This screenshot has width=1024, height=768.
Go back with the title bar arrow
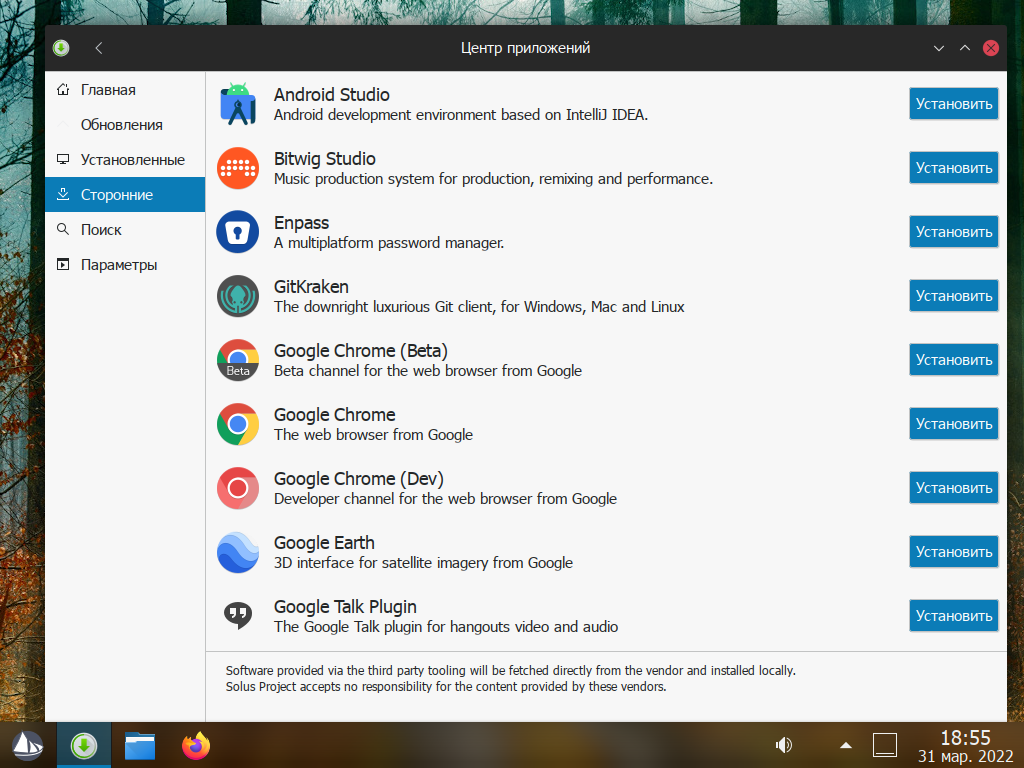[x=99, y=48]
